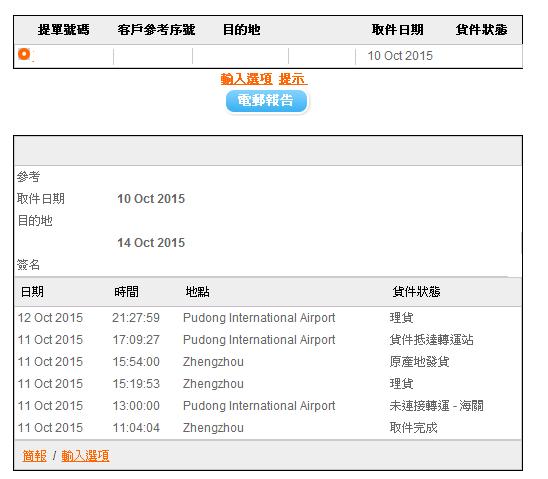Click the 電郵報告 button

click(x=266, y=101)
